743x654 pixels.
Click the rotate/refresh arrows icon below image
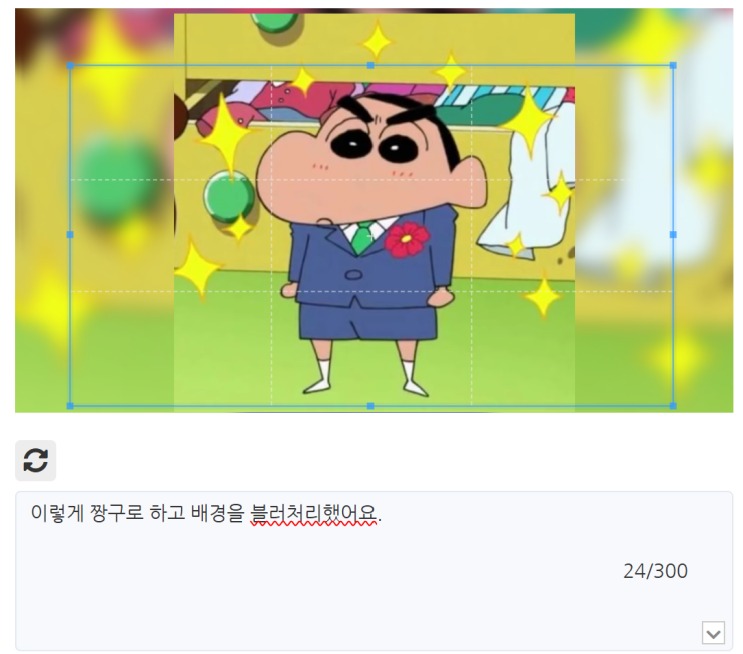(36, 460)
